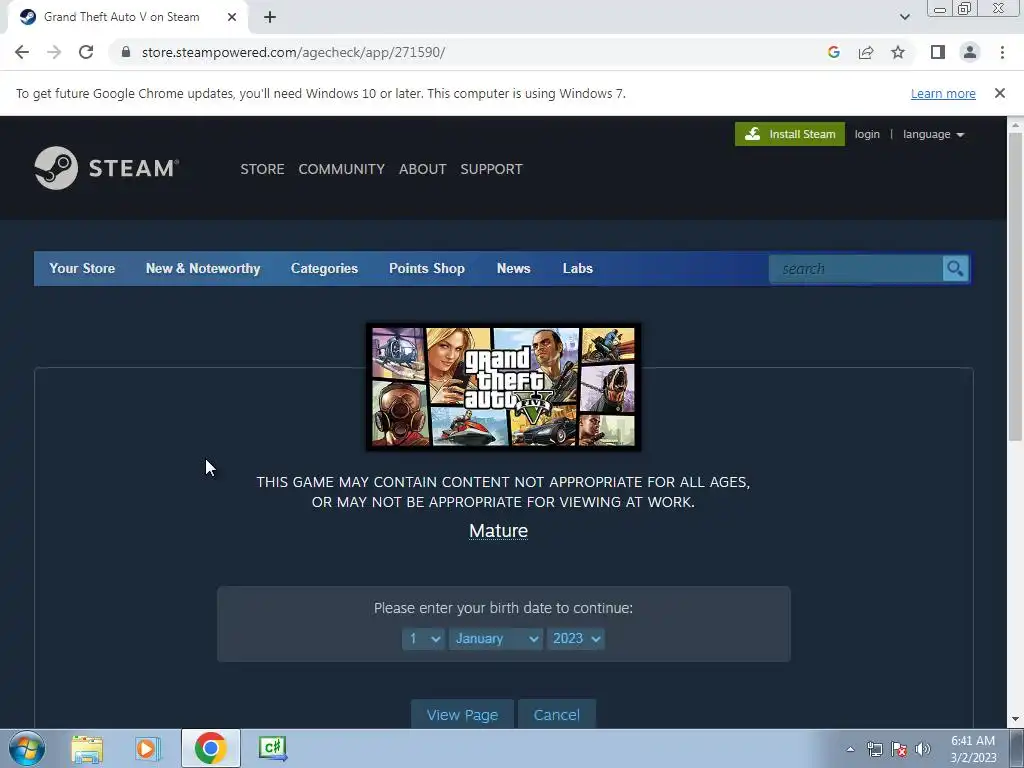Open the birth day dropdown
The height and width of the screenshot is (768, 1024).
(x=423, y=639)
